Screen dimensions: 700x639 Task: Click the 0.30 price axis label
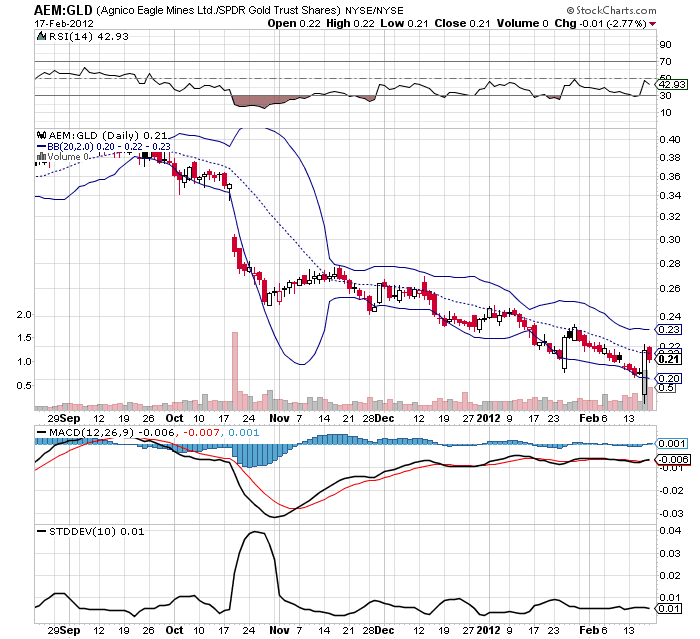point(670,240)
